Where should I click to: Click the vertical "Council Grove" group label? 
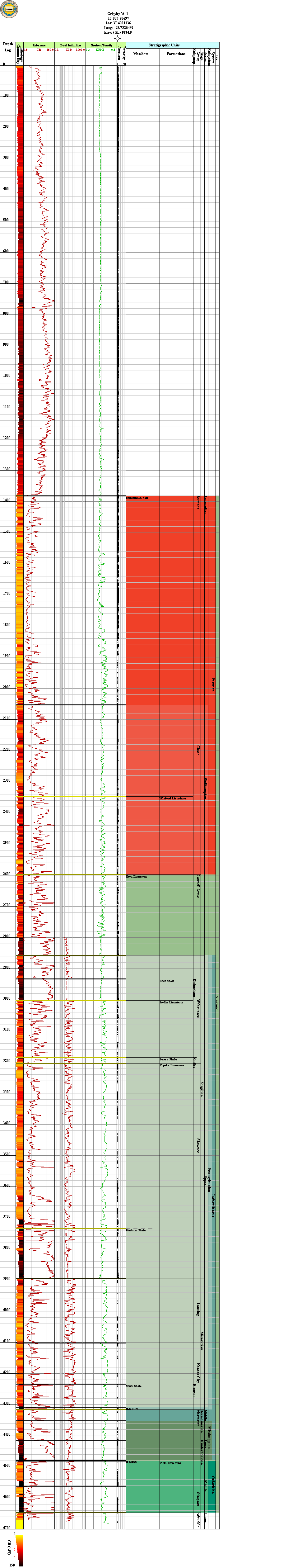(x=198, y=887)
